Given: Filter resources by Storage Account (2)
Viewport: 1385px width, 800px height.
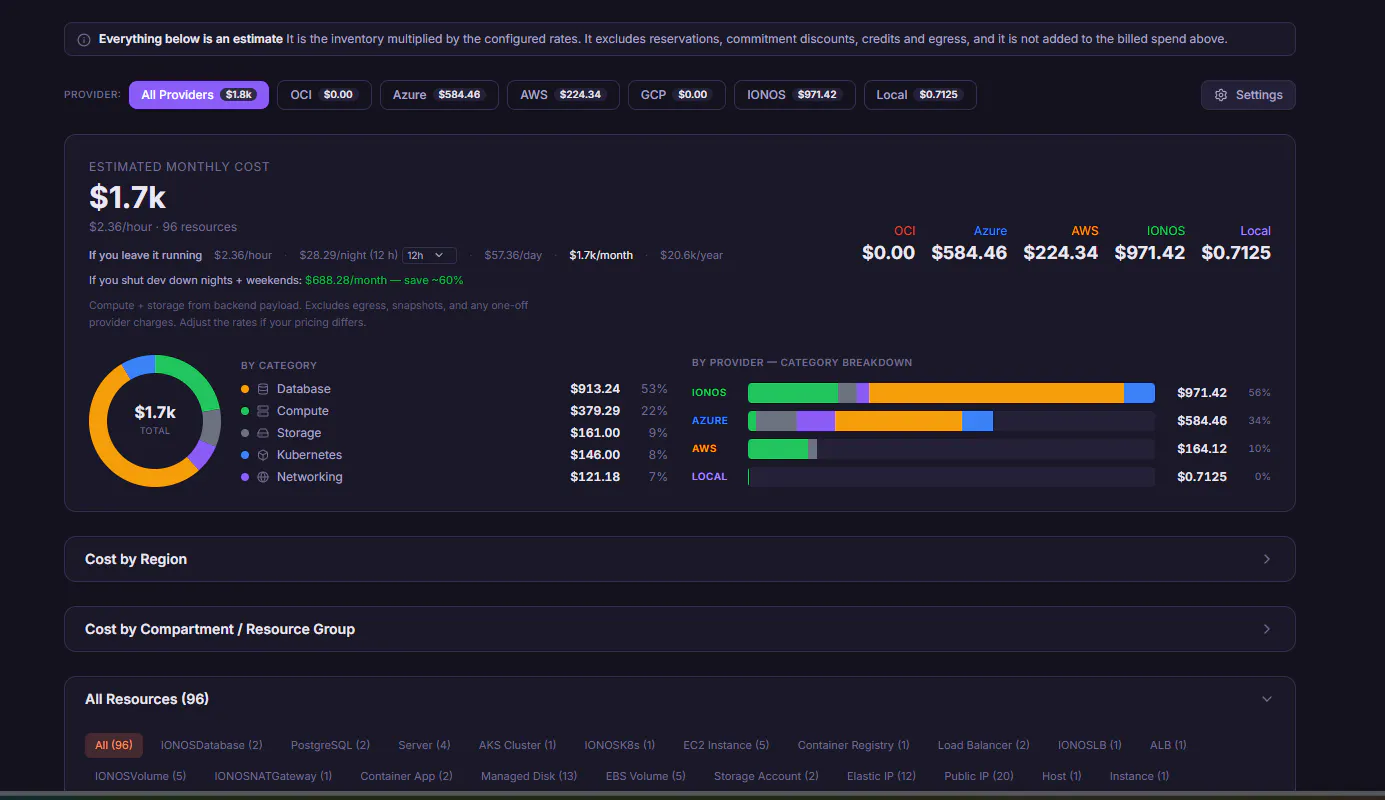Looking at the screenshot, I should tap(767, 776).
